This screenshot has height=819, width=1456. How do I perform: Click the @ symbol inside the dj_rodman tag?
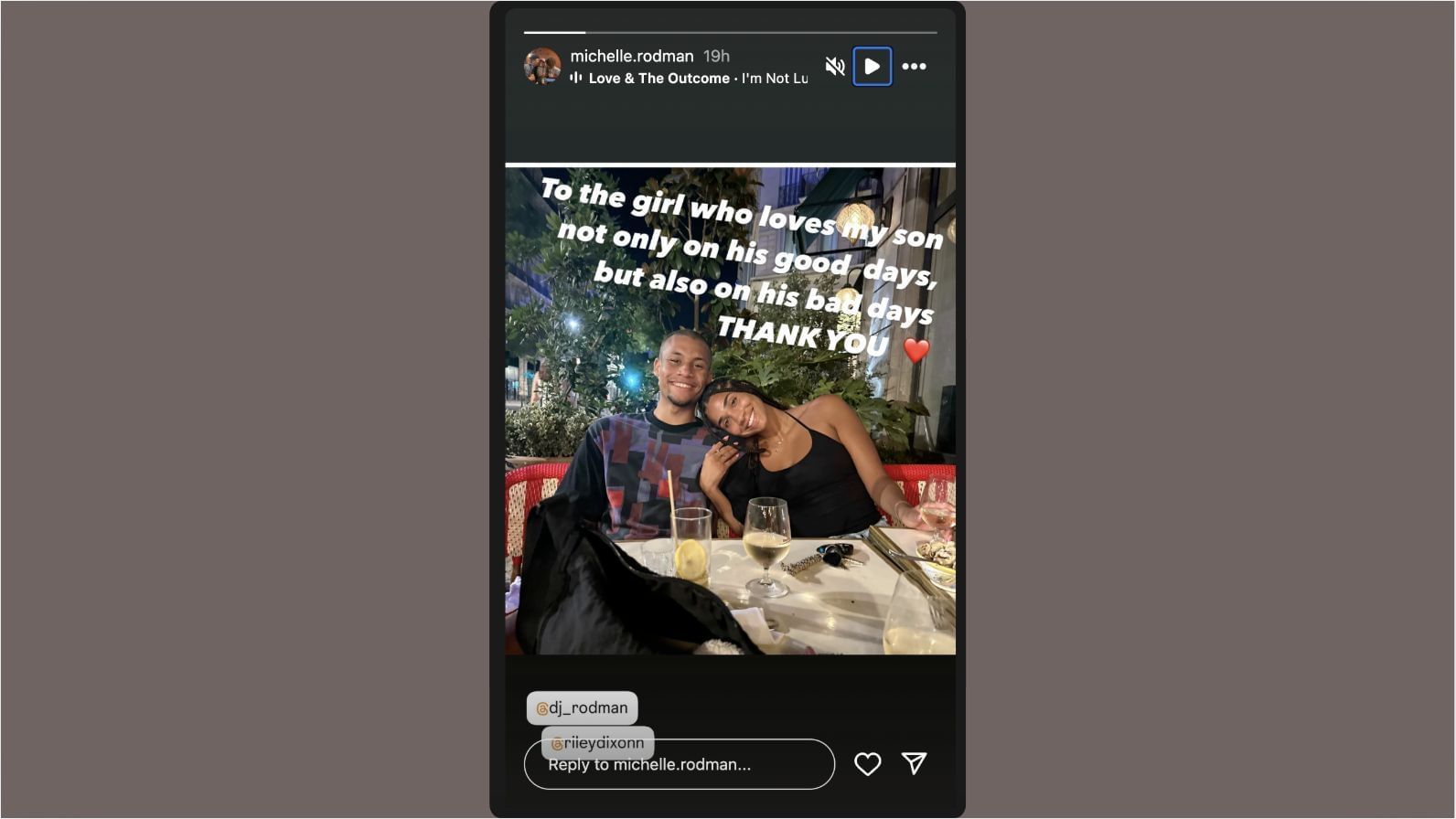pyautogui.click(x=541, y=708)
